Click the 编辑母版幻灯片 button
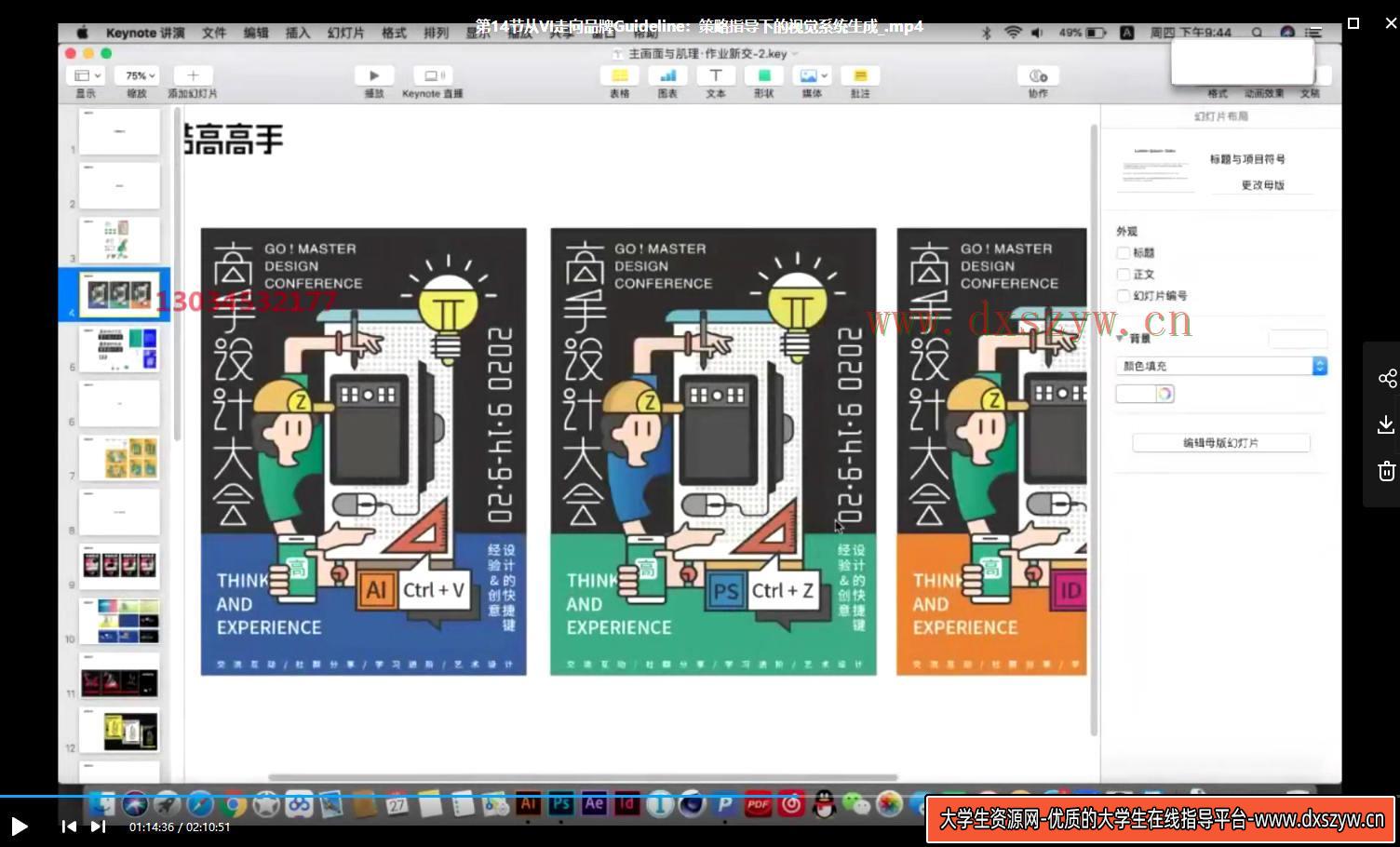Viewport: 1400px width, 847px height. tap(1221, 443)
